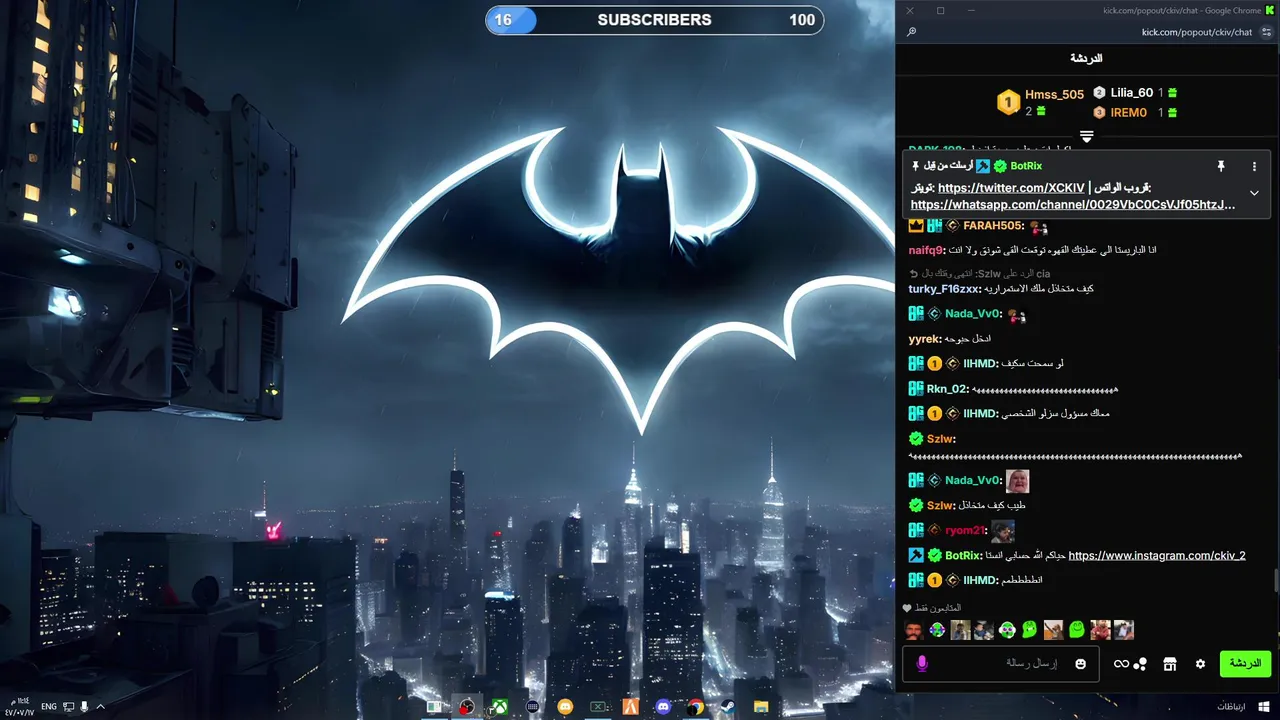This screenshot has width=1280, height=720.
Task: Click the emote image in Nada_Vv0's message
Action: (x=1017, y=481)
